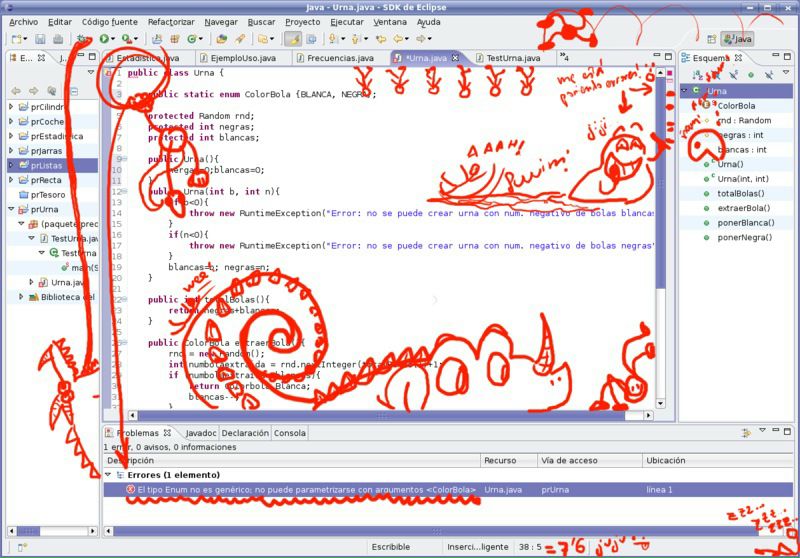Click Package Explorer up-level icon
800x558 pixels.
click(52, 91)
